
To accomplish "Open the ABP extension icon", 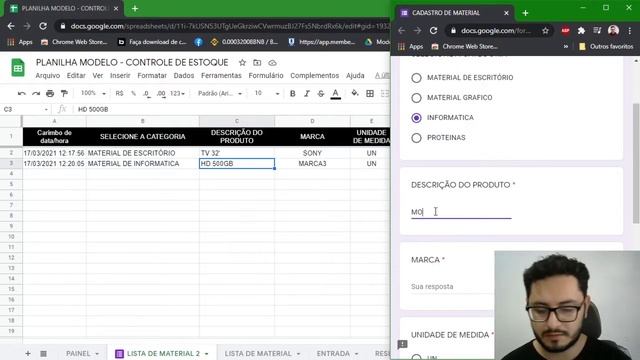I will pyautogui.click(x=565, y=31).
